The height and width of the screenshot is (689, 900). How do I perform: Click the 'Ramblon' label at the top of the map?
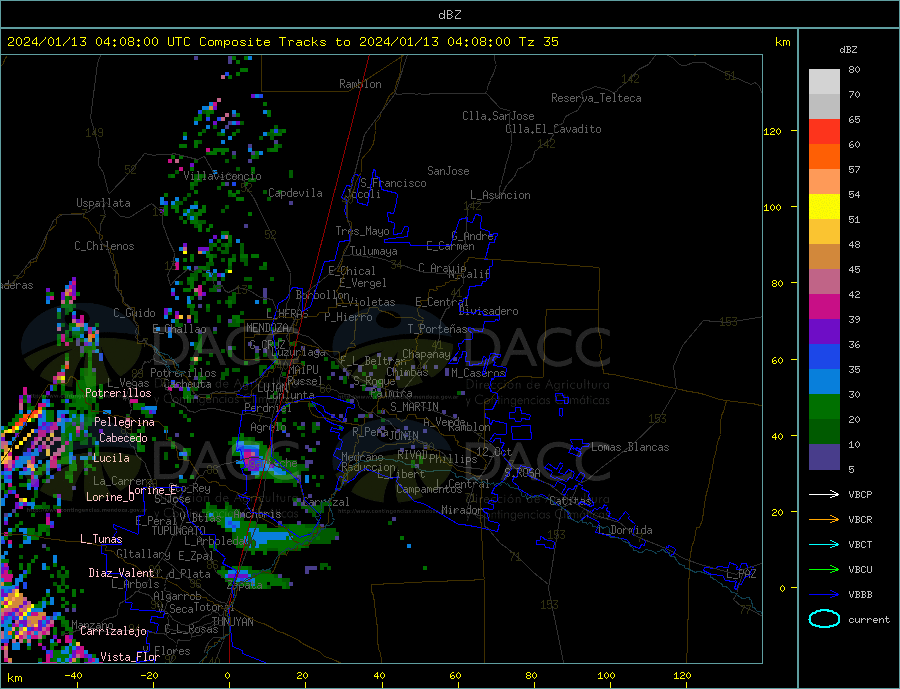360,84
